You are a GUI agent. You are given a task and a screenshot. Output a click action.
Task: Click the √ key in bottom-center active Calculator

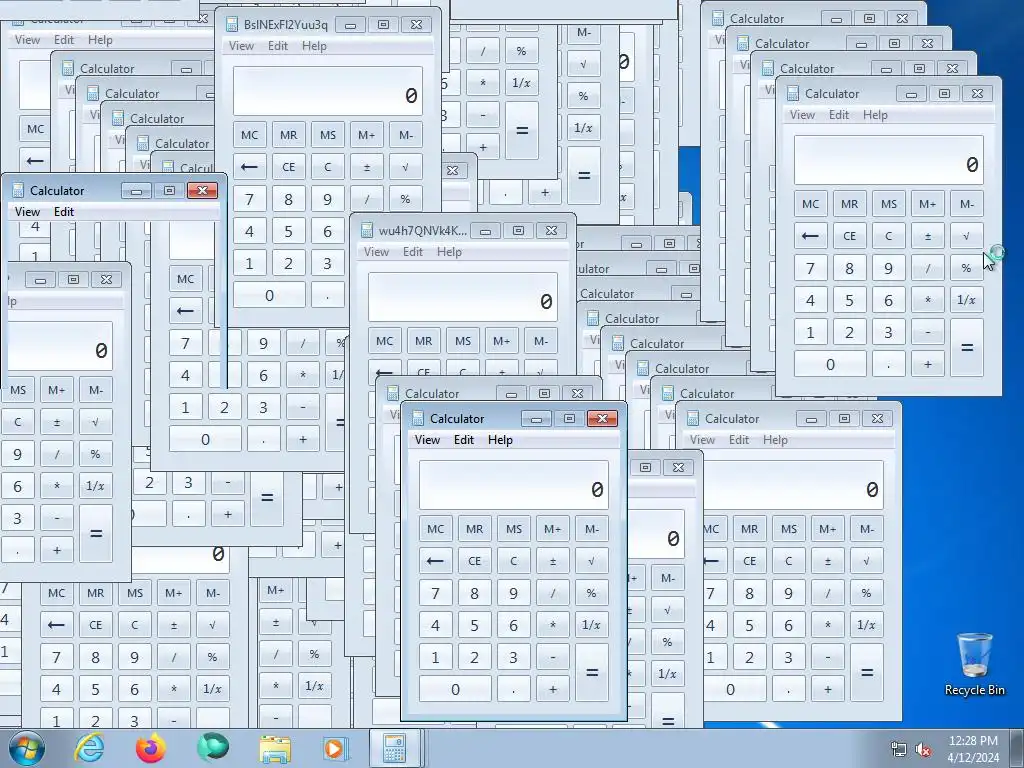coord(592,561)
